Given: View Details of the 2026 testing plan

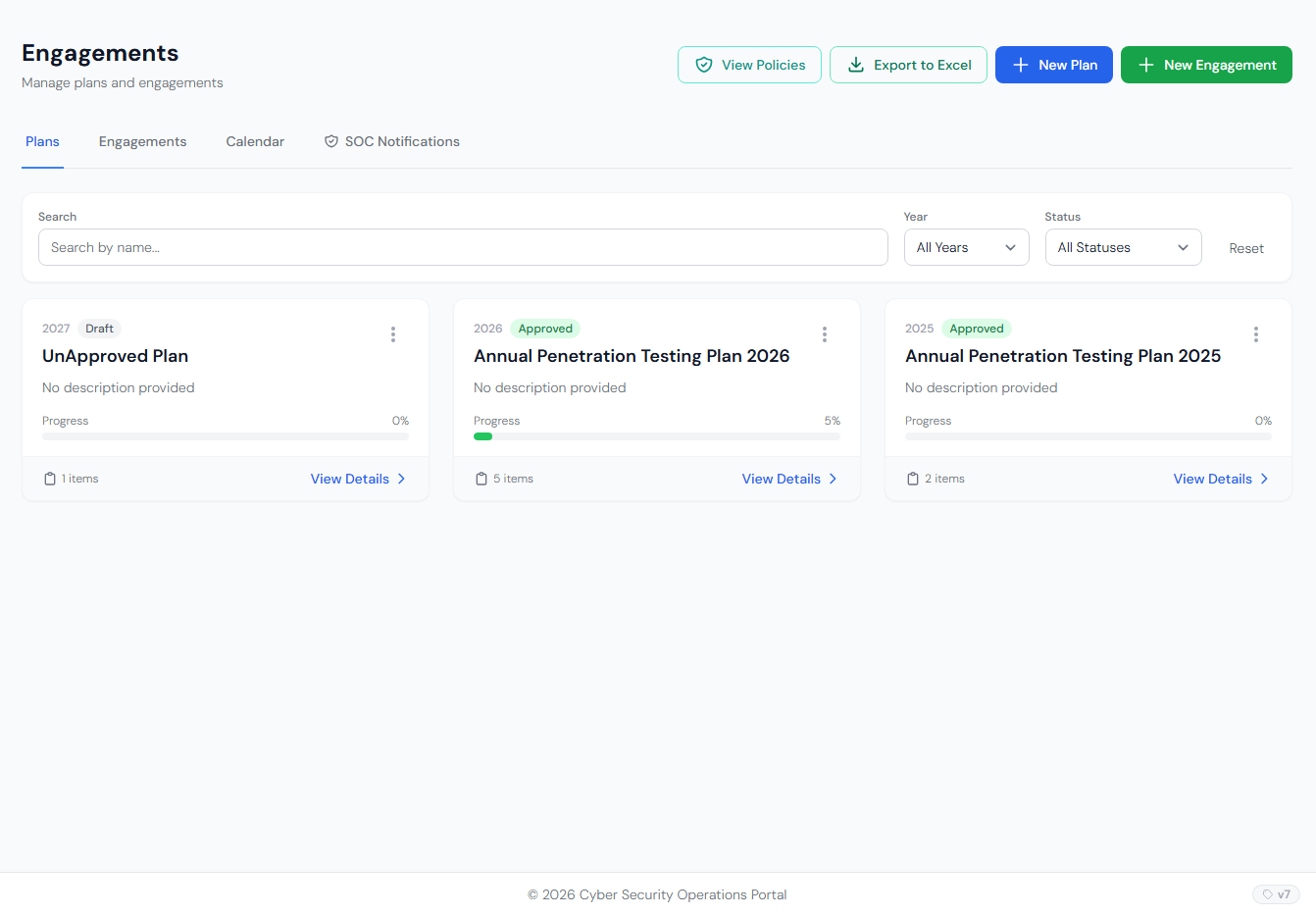Looking at the screenshot, I should coord(789,479).
